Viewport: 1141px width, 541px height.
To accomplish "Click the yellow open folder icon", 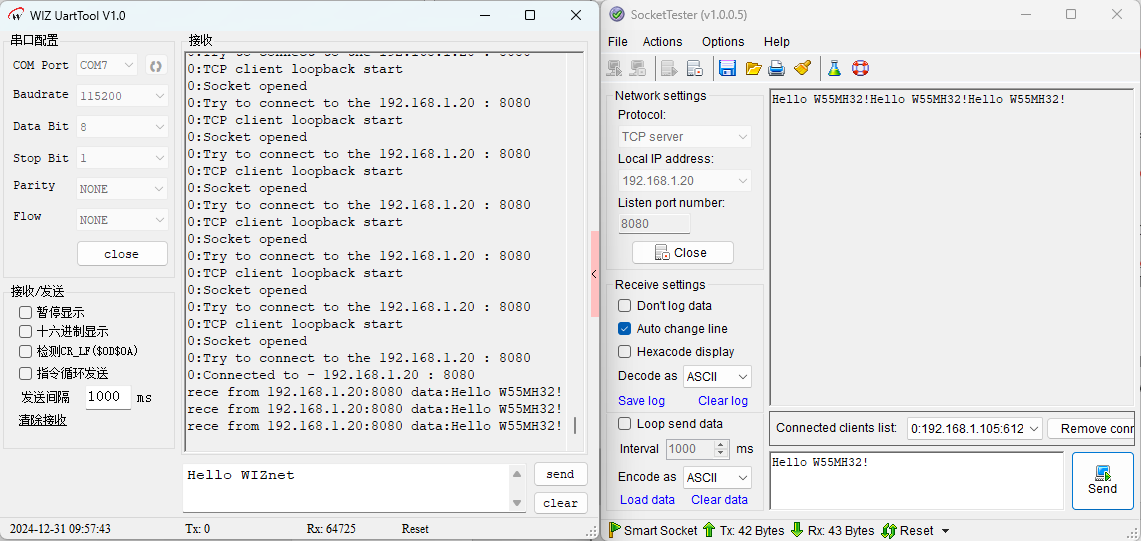I will [x=753, y=68].
